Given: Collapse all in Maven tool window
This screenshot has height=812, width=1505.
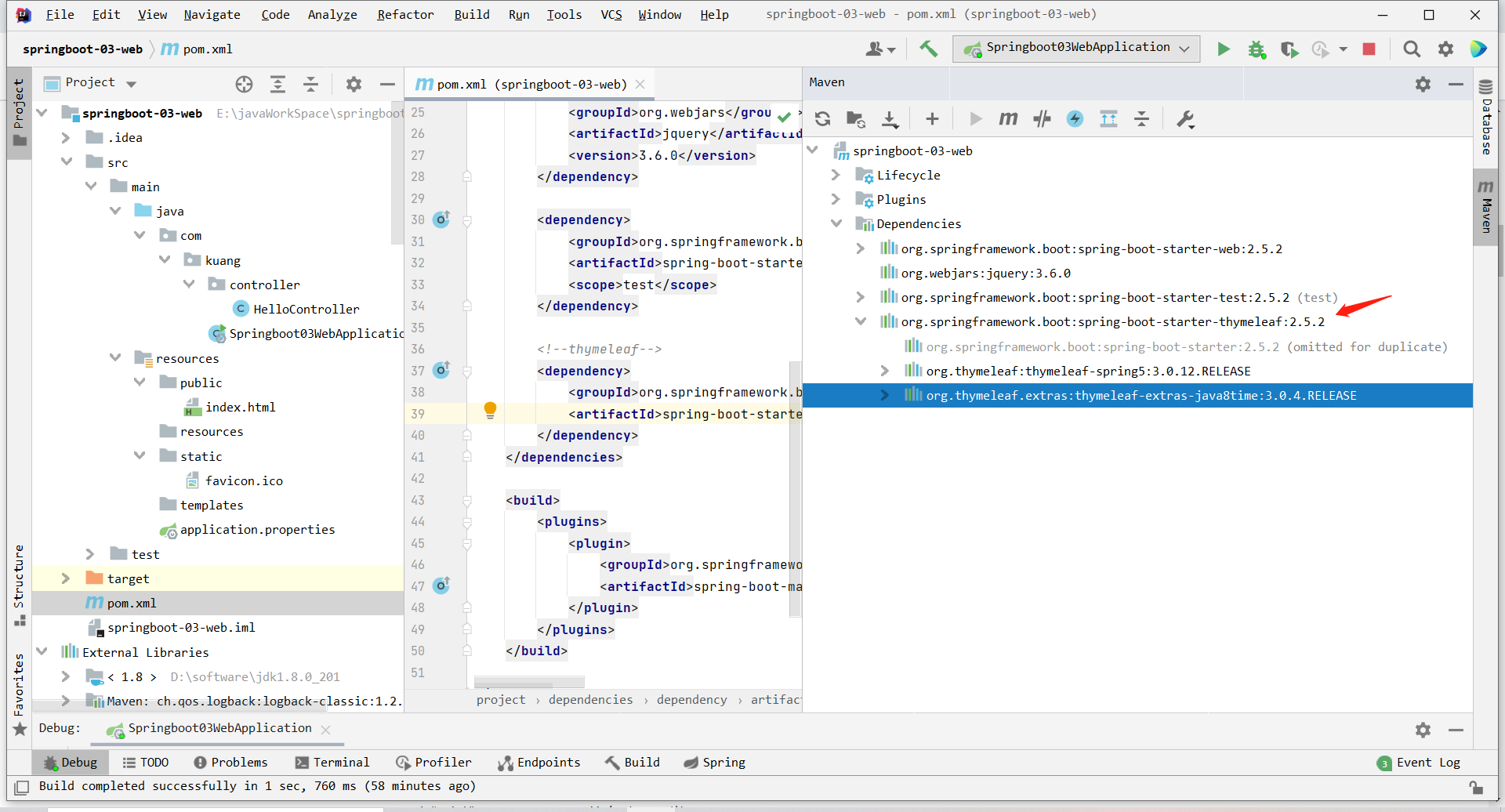Looking at the screenshot, I should click(1142, 119).
